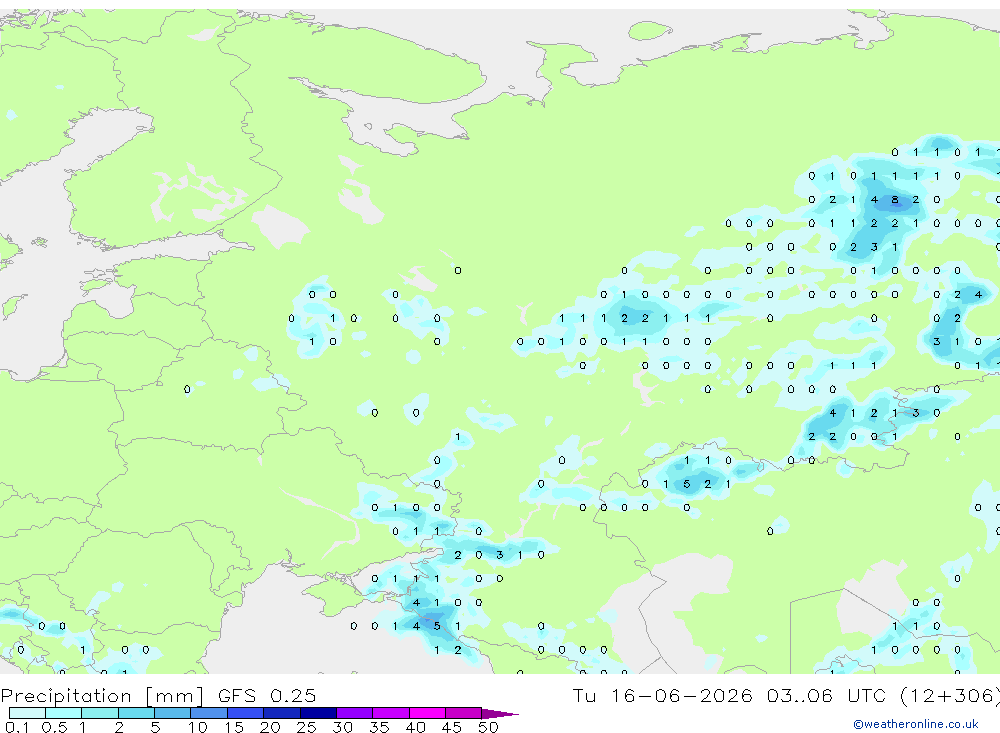Click the legend swatch between 1 and 2

[100, 713]
